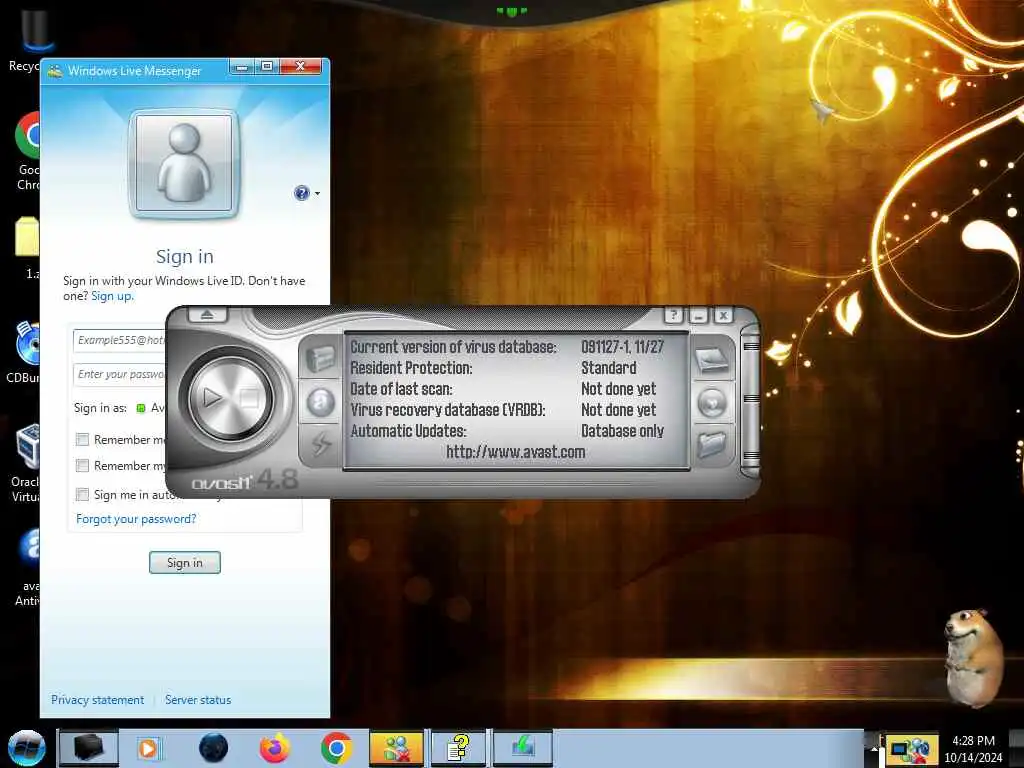Open the 'Server status' link

198,699
